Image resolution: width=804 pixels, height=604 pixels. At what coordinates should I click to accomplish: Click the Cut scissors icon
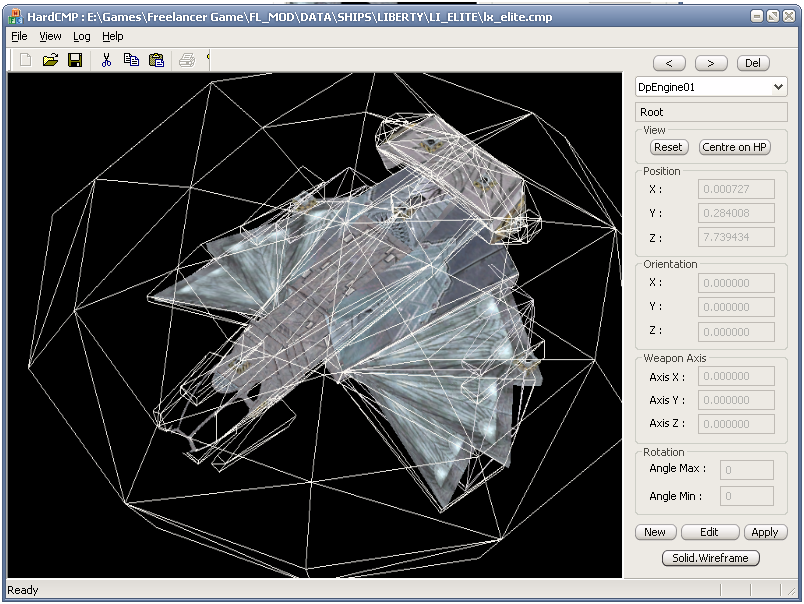(x=106, y=60)
